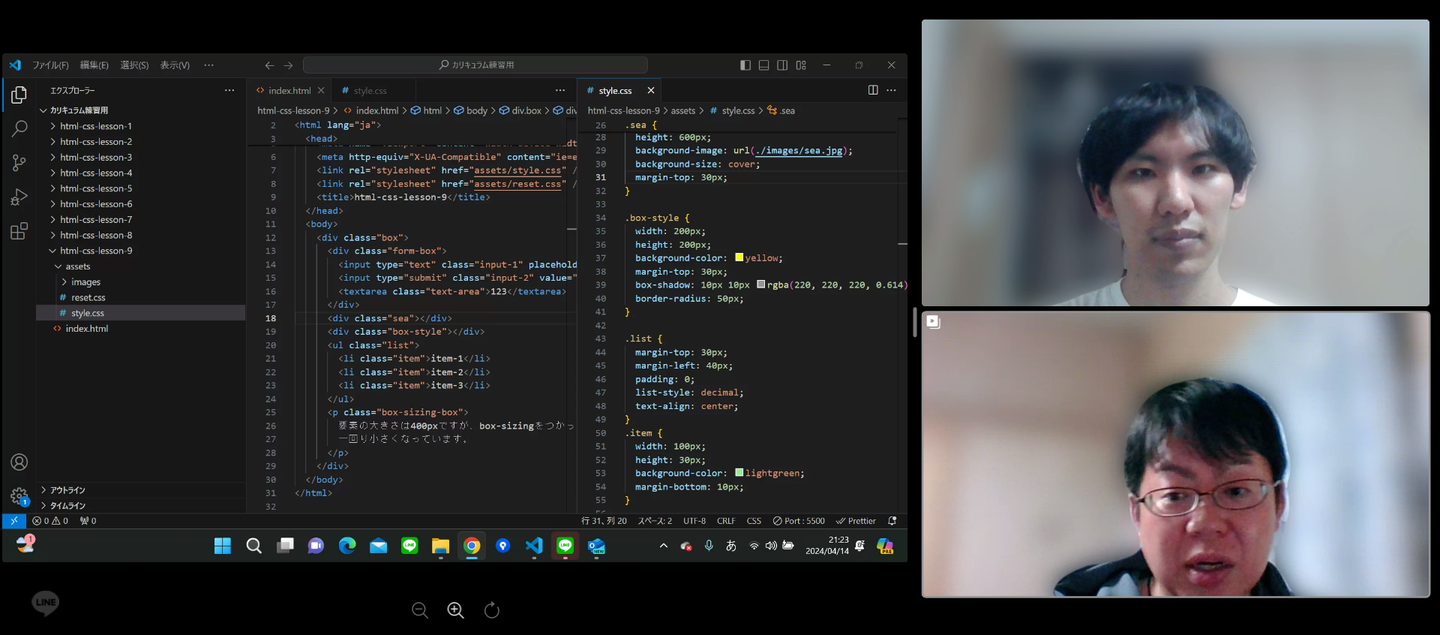1440x635 pixels.
Task: Expand the アウトライン section
Action: pos(67,490)
